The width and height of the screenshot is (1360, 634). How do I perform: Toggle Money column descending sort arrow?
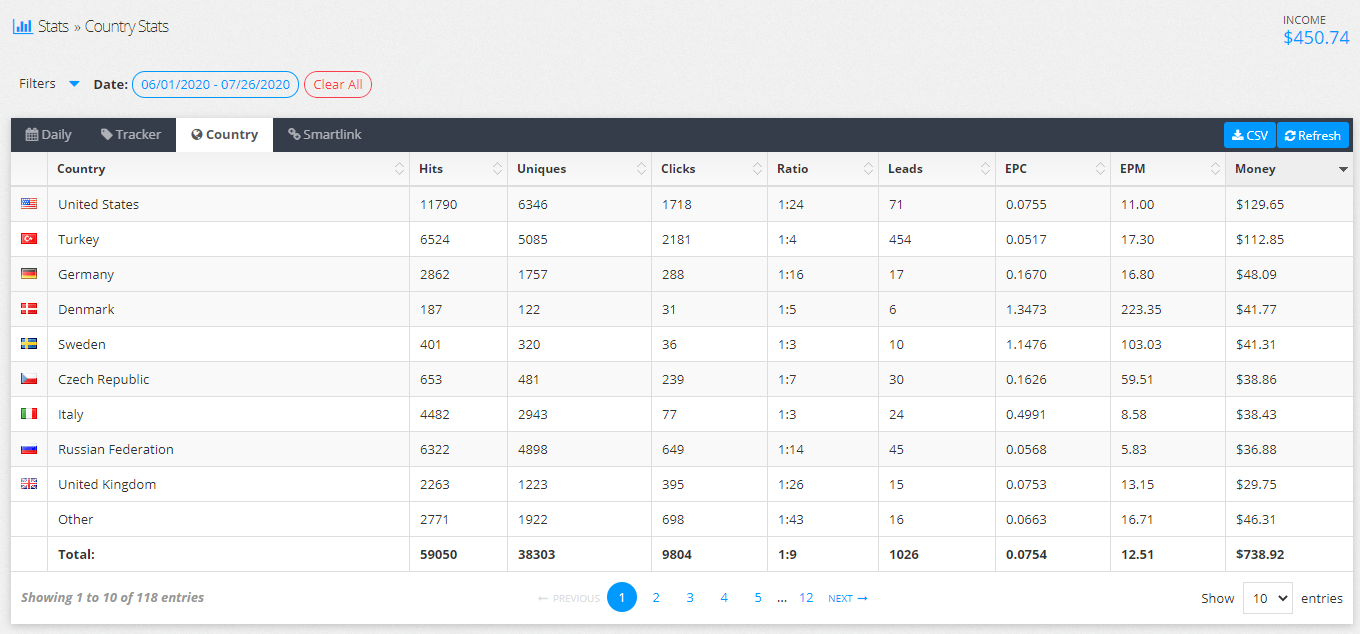(1343, 170)
